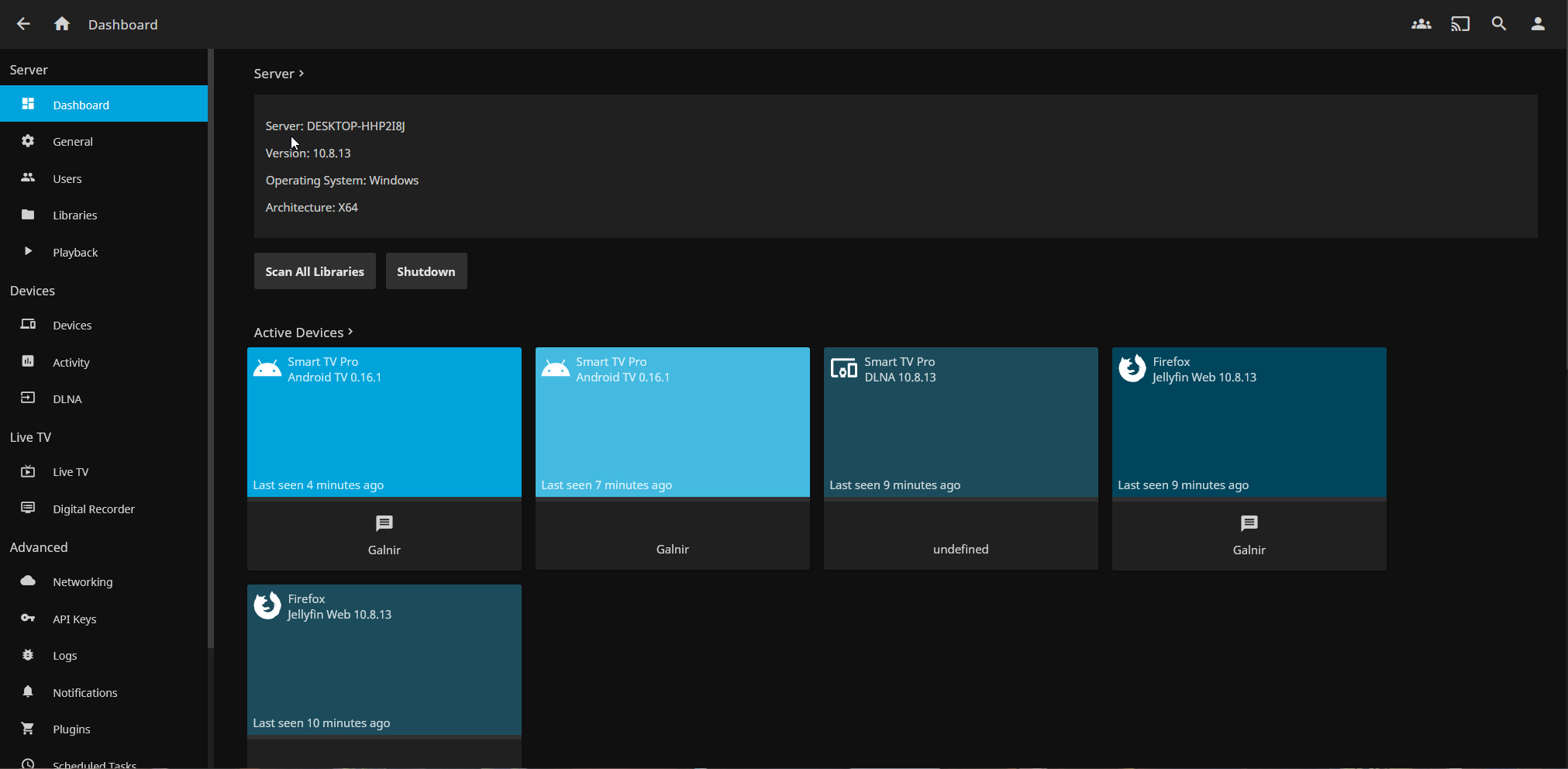Open the Playback settings menu item
This screenshot has height=769, width=1568.
point(75,253)
